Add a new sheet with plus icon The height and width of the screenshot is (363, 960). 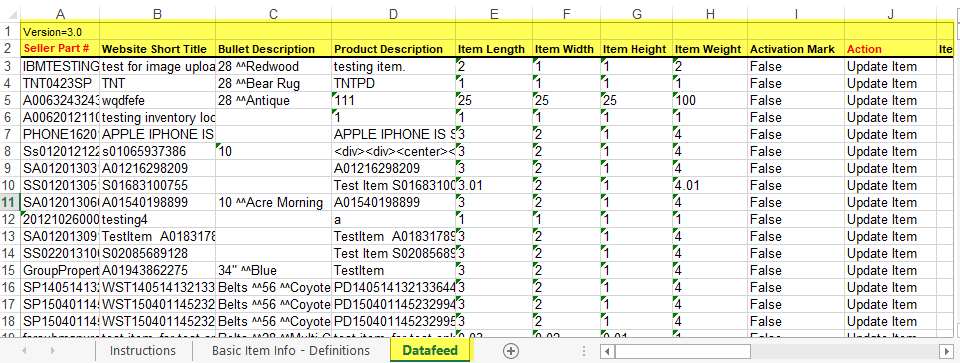pyautogui.click(x=511, y=350)
